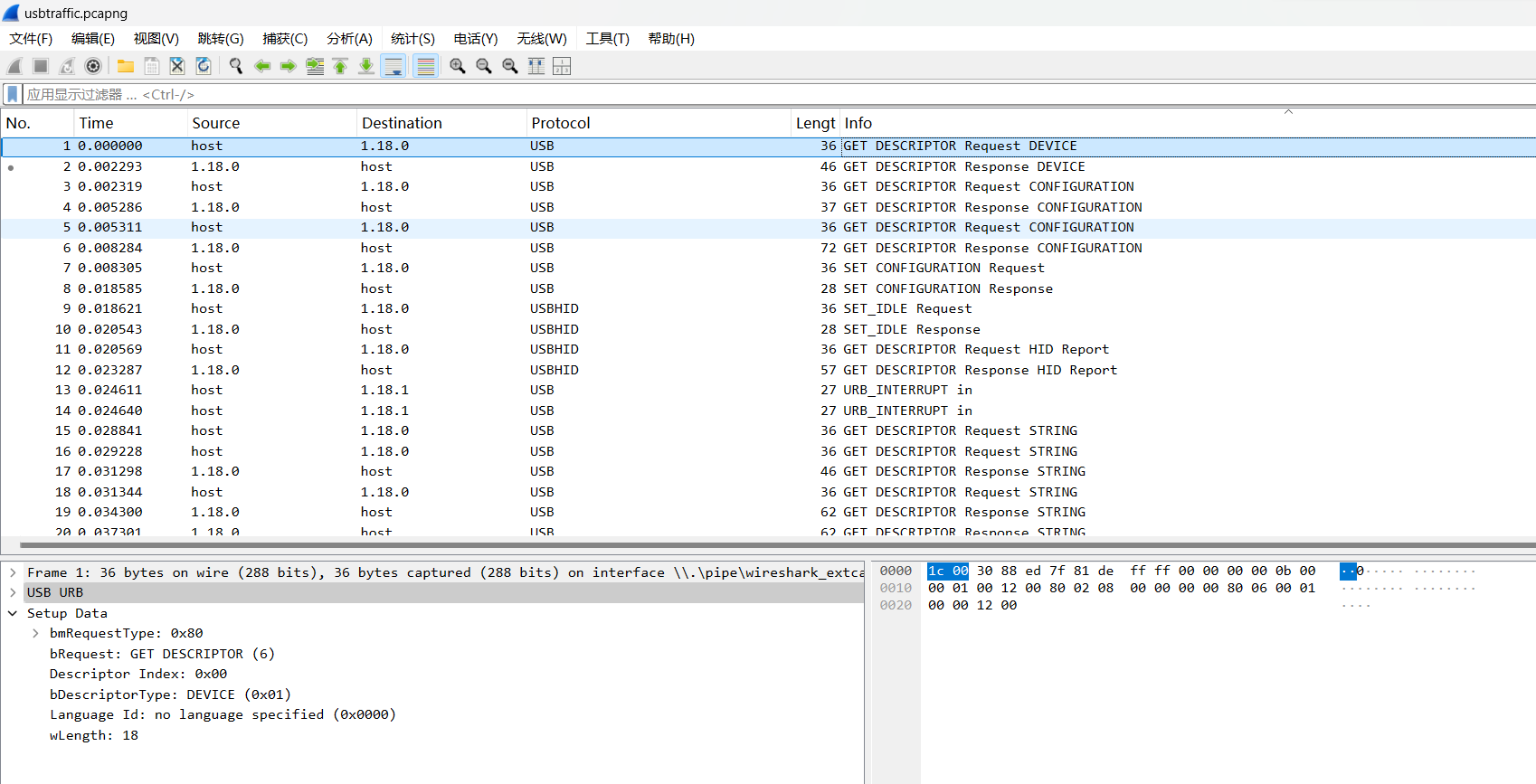This screenshot has width=1536, height=784.
Task: Toggle packet list colorization
Action: pyautogui.click(x=426, y=66)
